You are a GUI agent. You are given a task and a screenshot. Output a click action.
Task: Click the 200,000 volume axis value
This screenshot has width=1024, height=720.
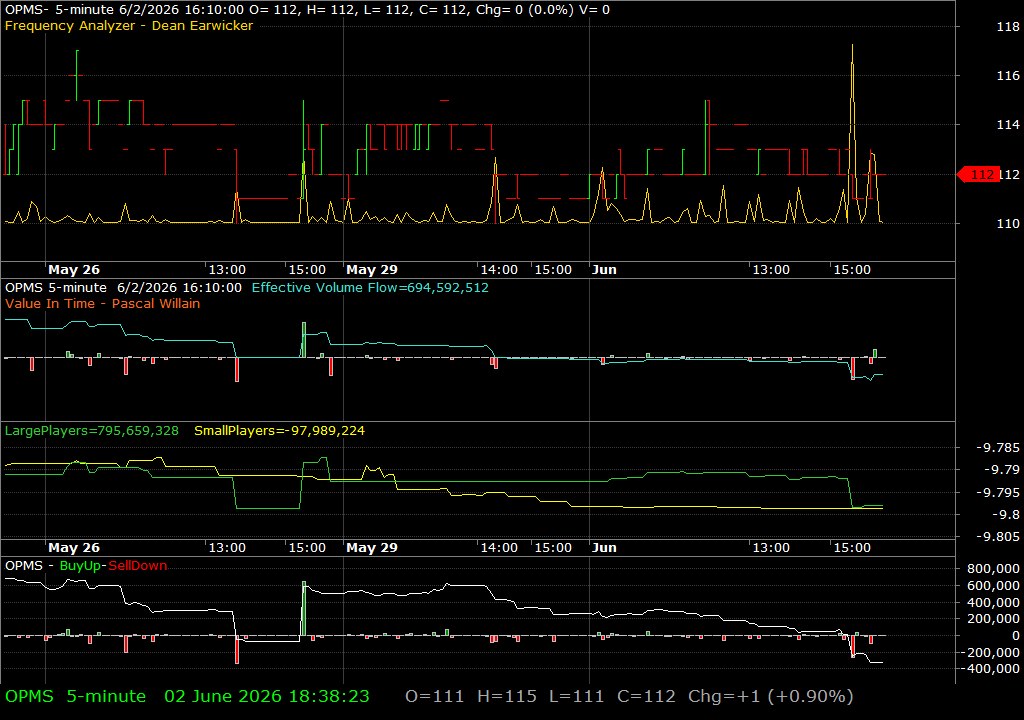(993, 619)
